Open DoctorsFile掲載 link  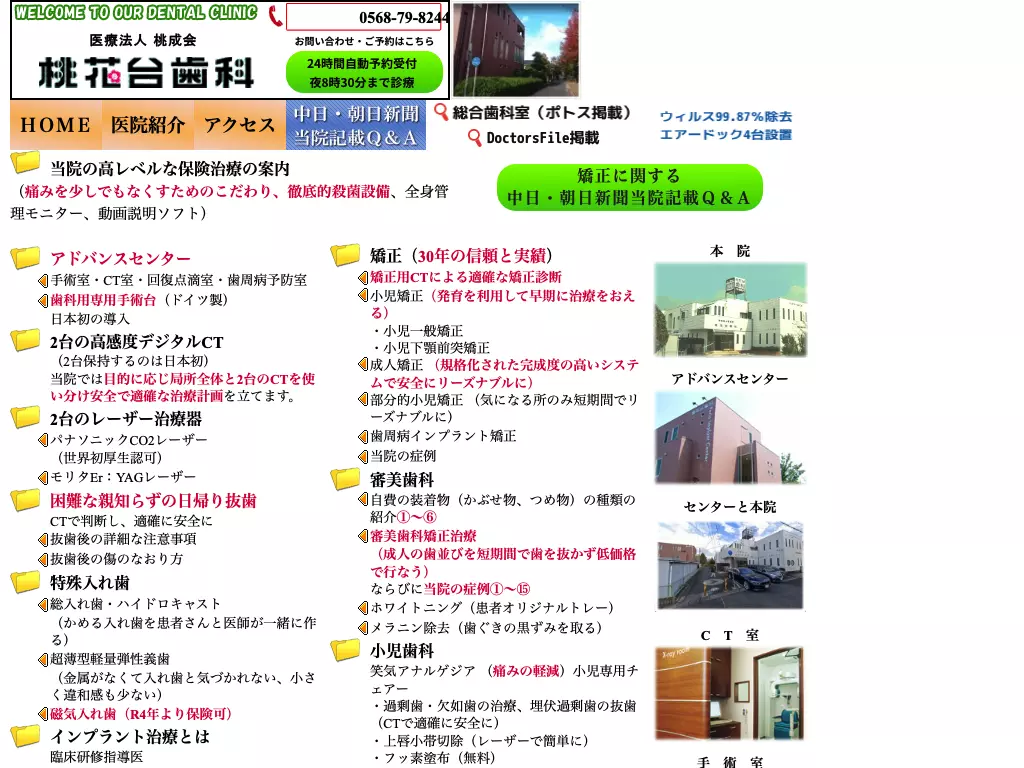542,137
